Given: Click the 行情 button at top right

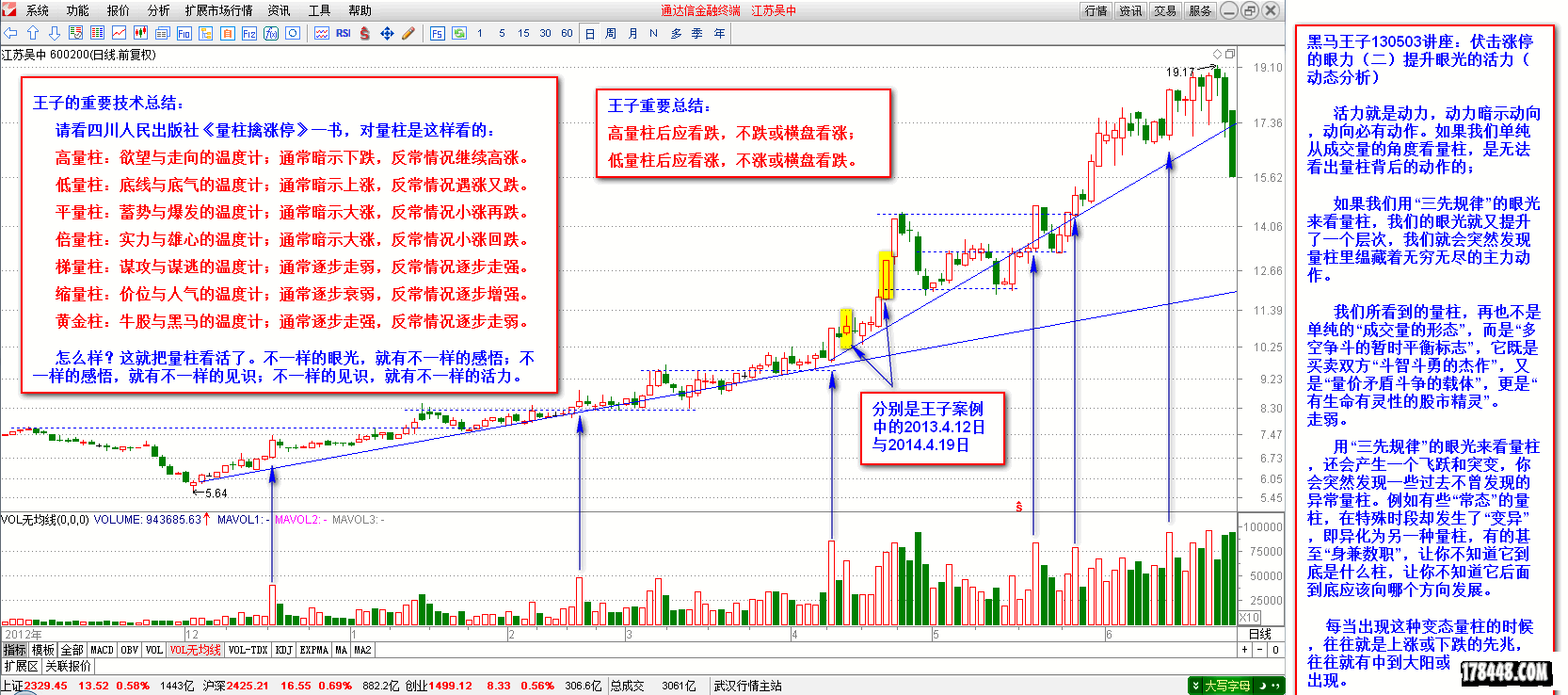Looking at the screenshot, I should pos(1096,10).
